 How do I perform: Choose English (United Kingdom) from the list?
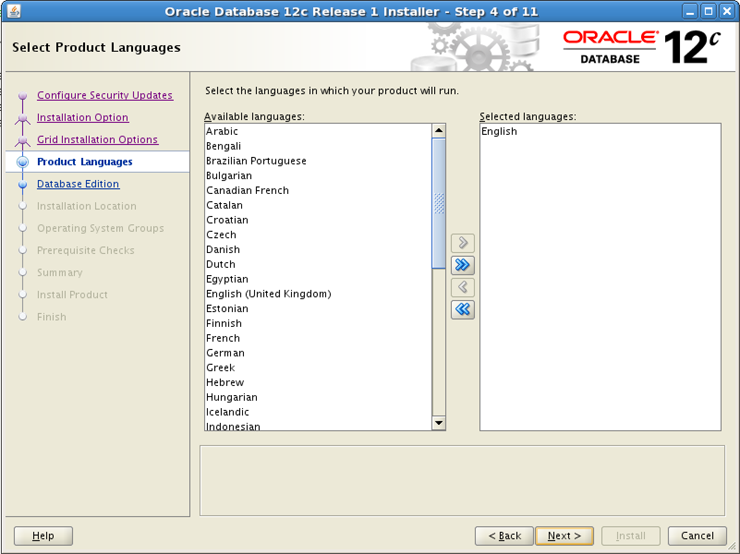pos(318,294)
